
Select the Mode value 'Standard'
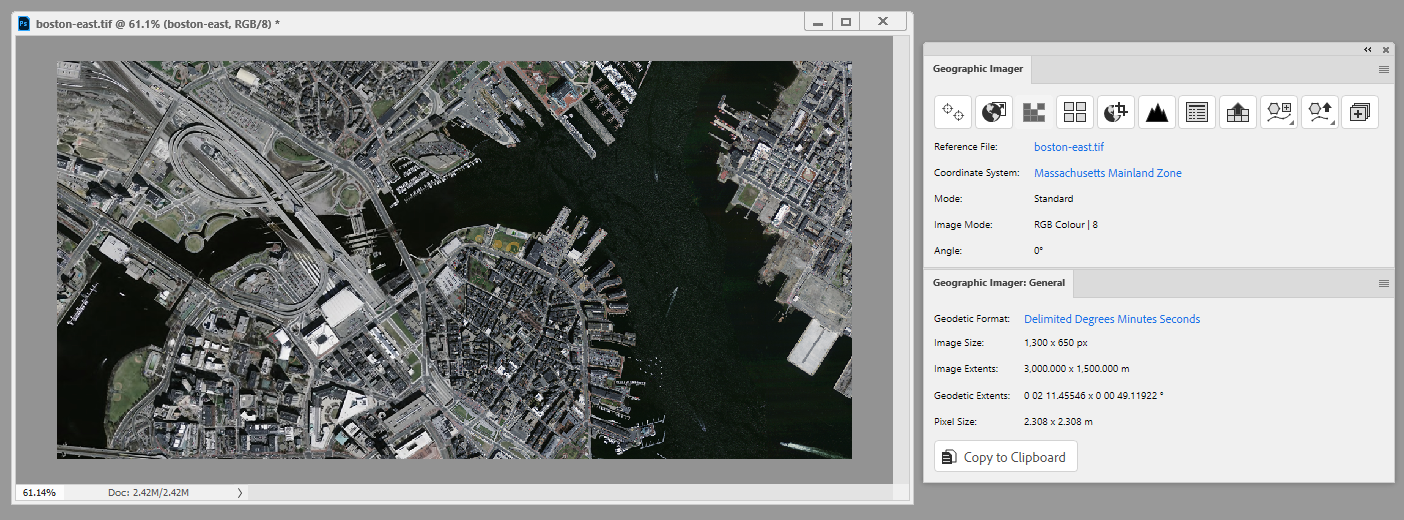pos(1054,199)
